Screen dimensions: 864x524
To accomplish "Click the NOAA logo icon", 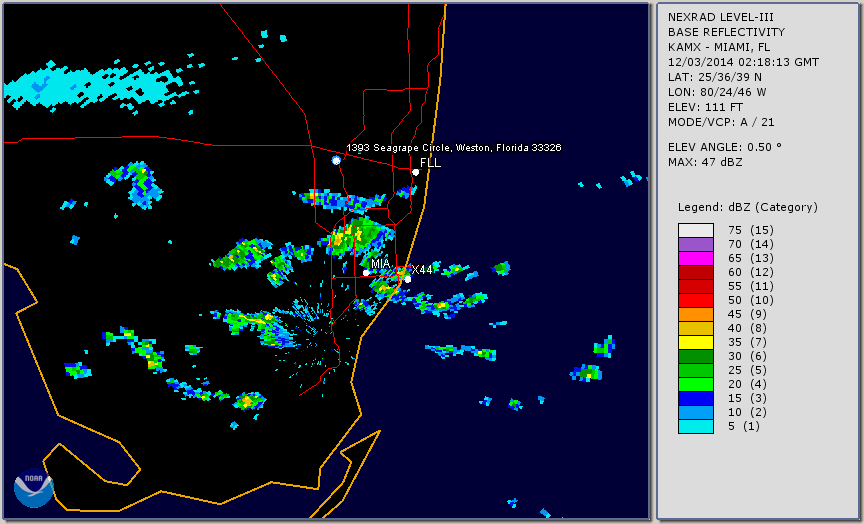I will (34, 488).
